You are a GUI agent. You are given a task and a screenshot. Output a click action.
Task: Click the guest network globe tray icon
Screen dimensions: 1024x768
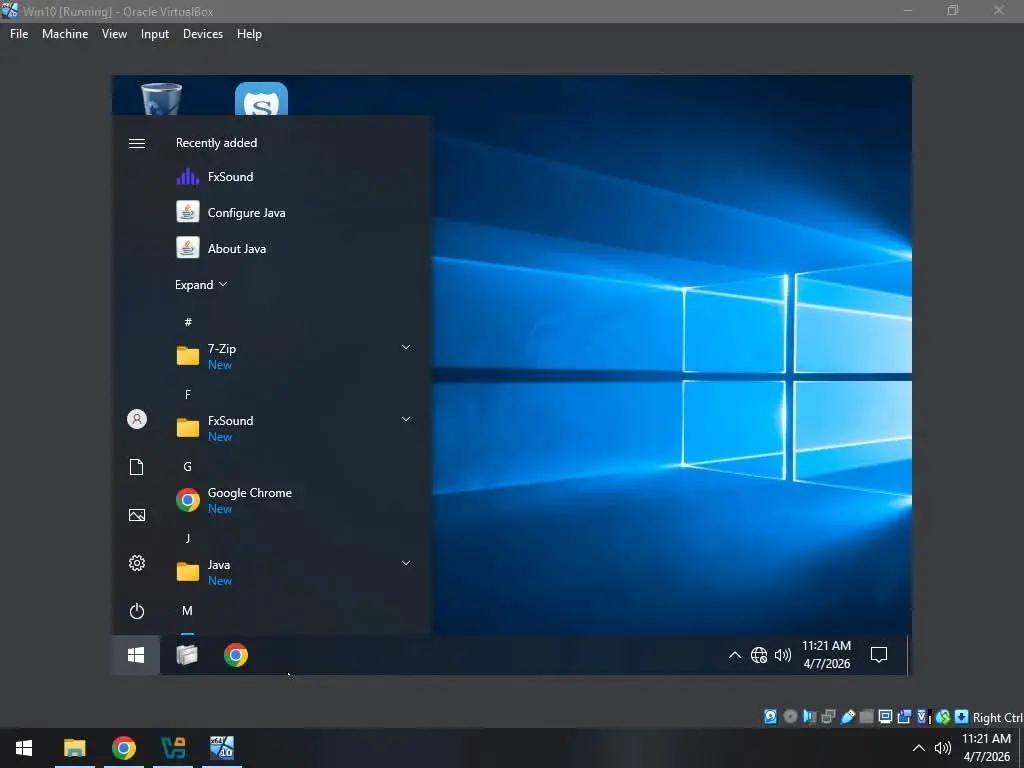[x=758, y=654]
